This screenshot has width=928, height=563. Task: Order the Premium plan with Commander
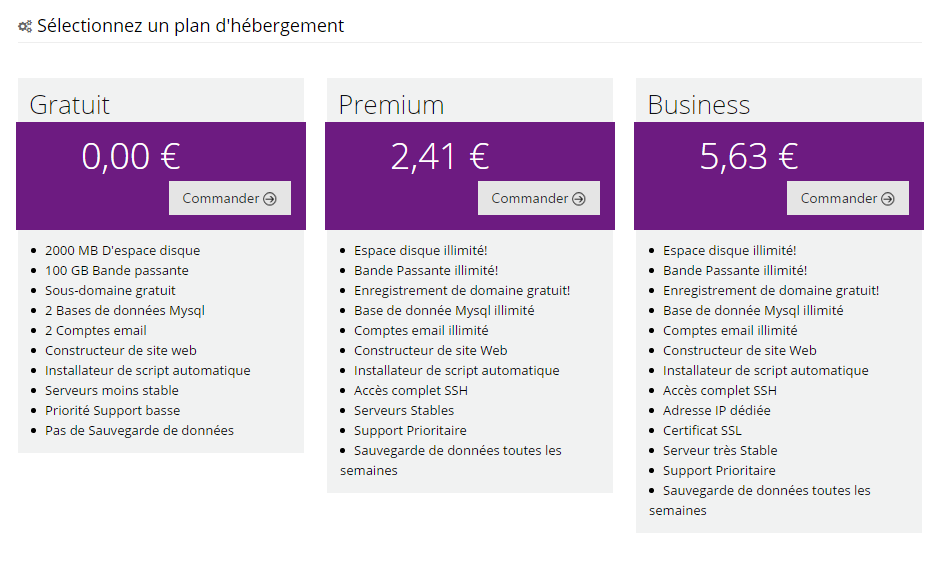tap(539, 198)
